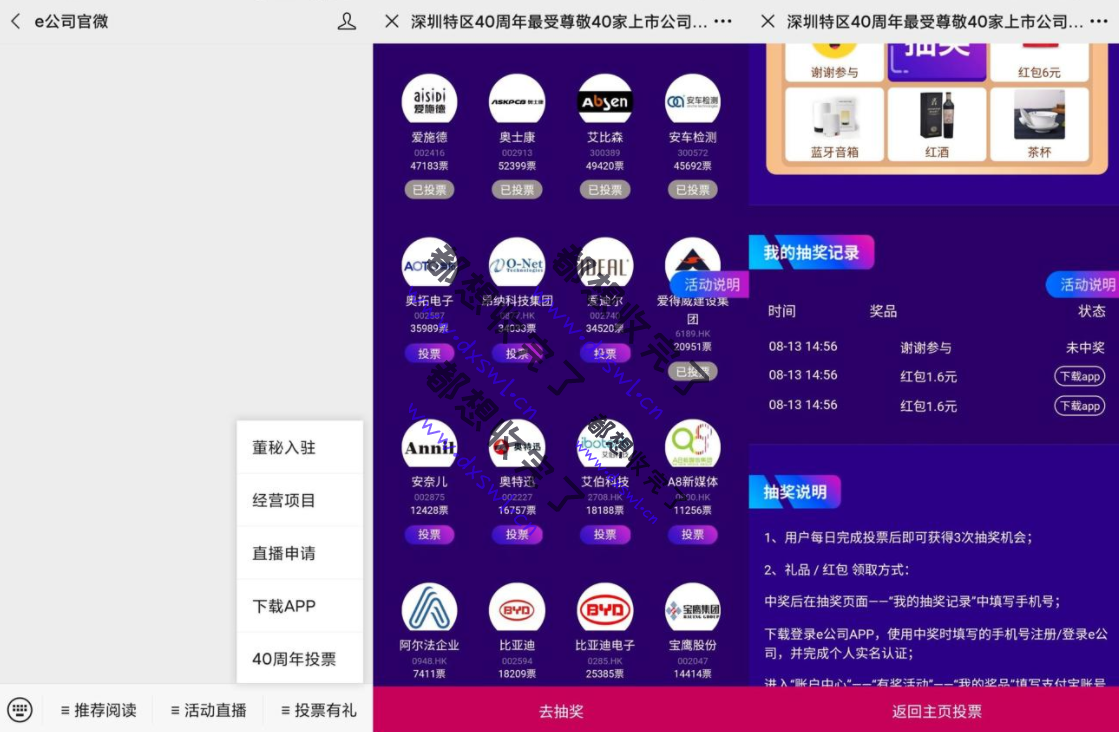Select the 红包6元 prize tile

coord(1039,61)
